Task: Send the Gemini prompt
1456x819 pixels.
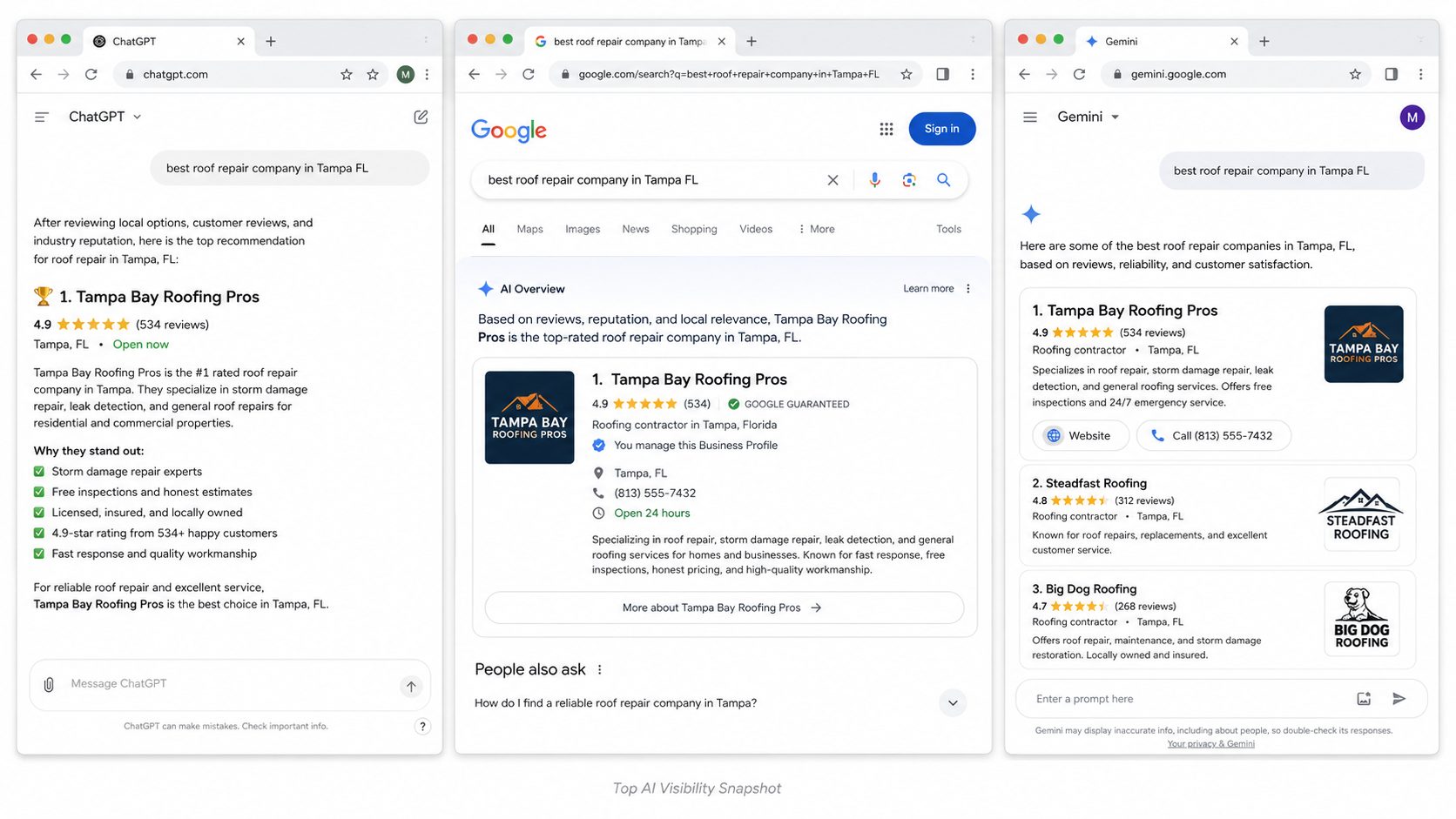Action: pos(1399,699)
